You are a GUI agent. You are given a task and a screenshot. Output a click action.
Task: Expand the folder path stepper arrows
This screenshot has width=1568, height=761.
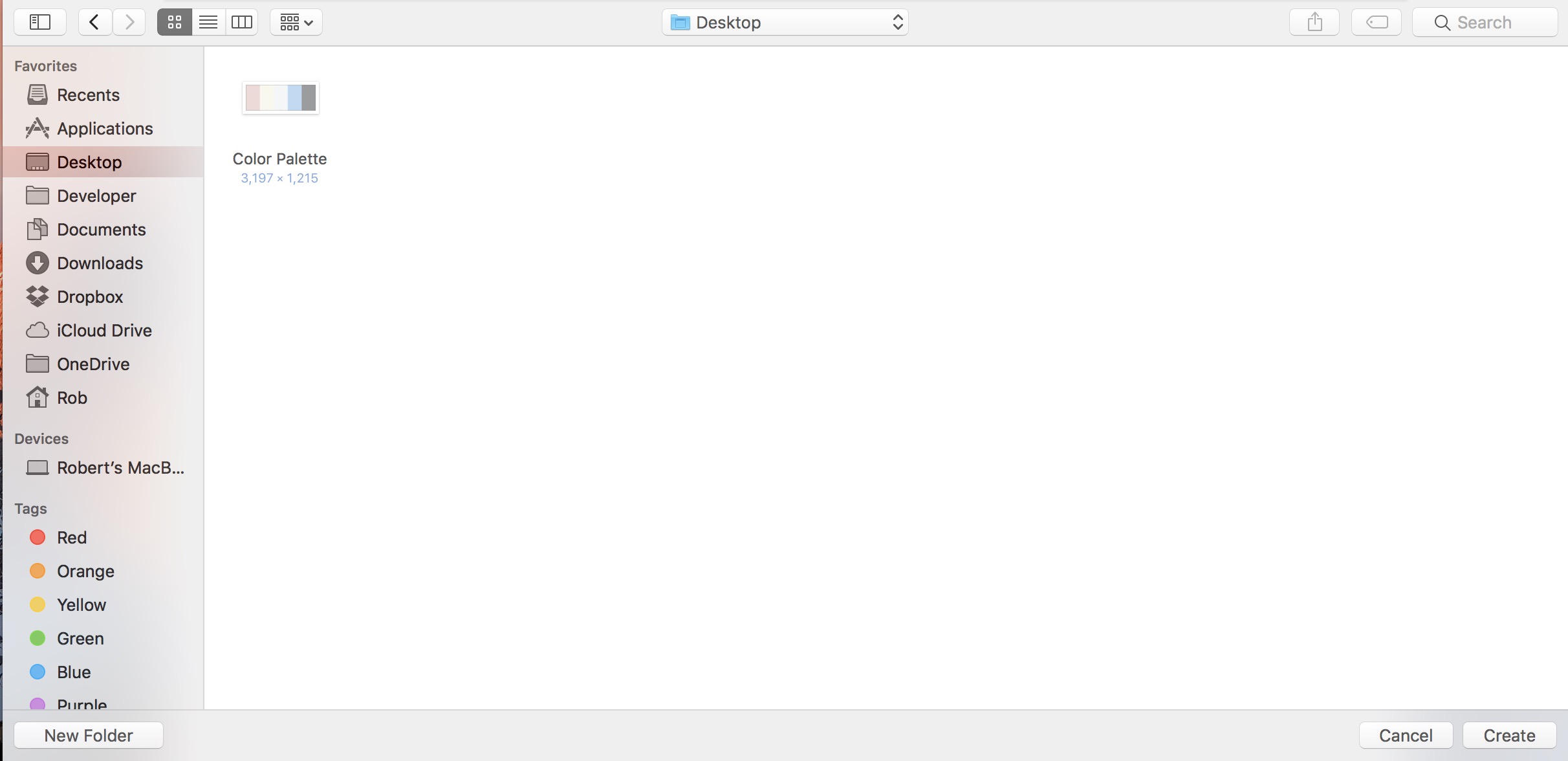pos(898,21)
